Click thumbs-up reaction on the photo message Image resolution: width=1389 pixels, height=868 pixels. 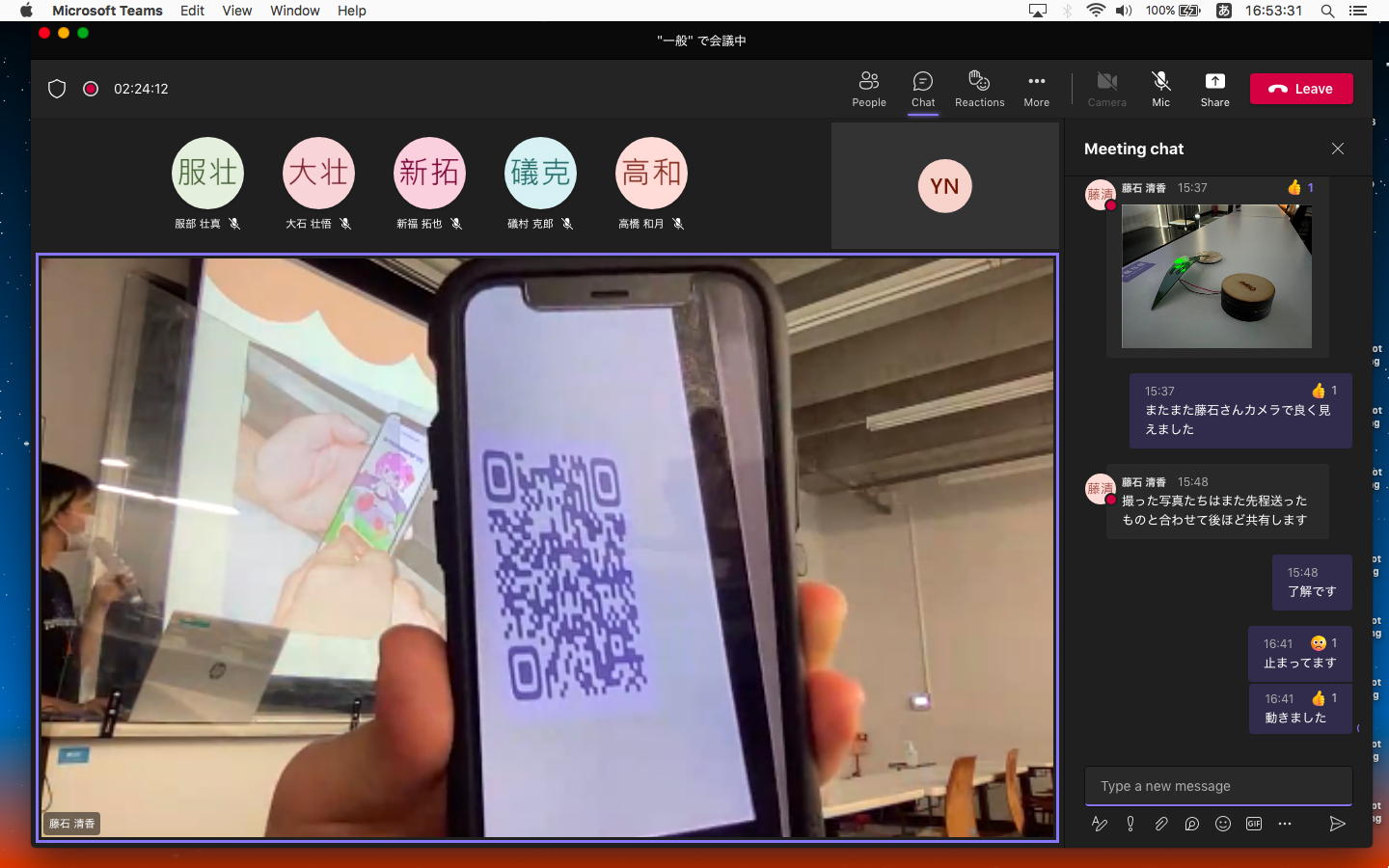pos(1299,188)
